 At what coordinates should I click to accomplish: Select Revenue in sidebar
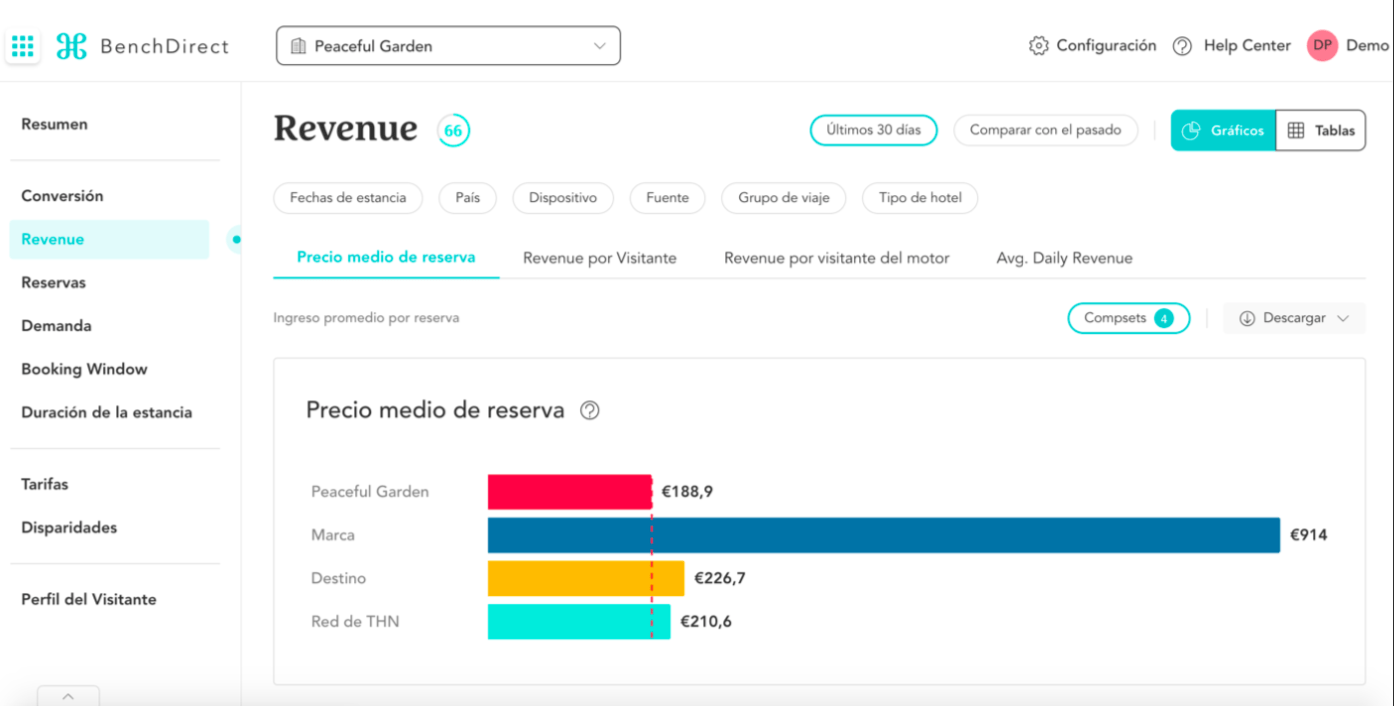[110, 239]
